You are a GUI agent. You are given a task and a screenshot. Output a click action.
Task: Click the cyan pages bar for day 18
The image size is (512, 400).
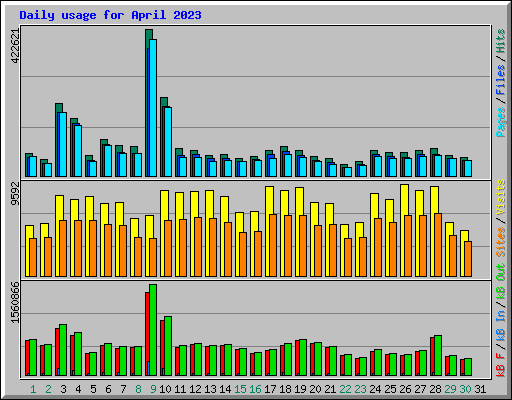(x=288, y=165)
